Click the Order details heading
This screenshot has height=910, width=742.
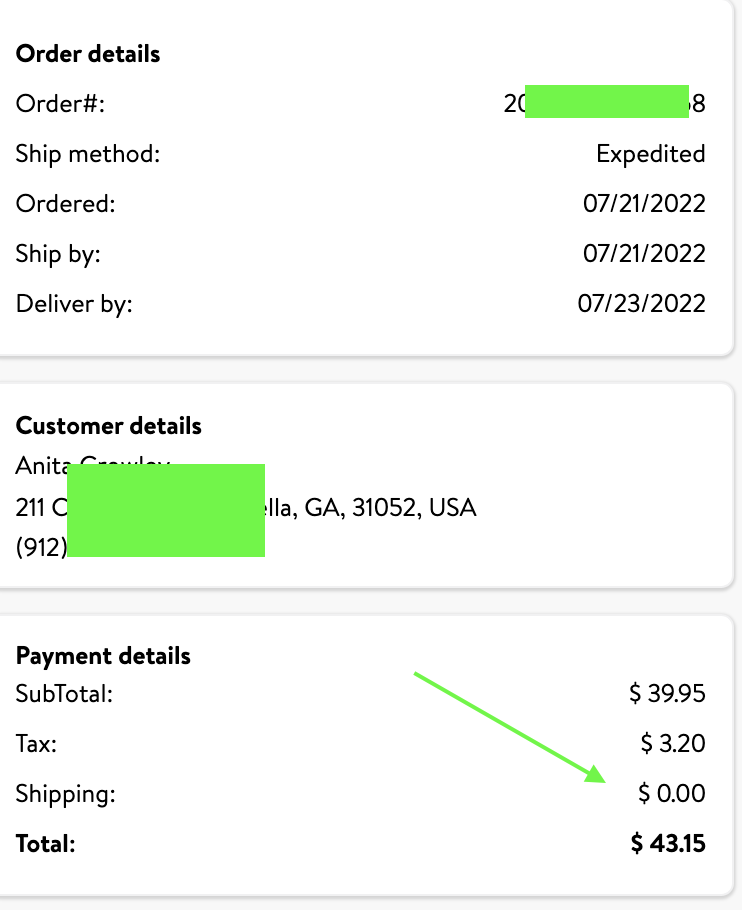coord(88,54)
